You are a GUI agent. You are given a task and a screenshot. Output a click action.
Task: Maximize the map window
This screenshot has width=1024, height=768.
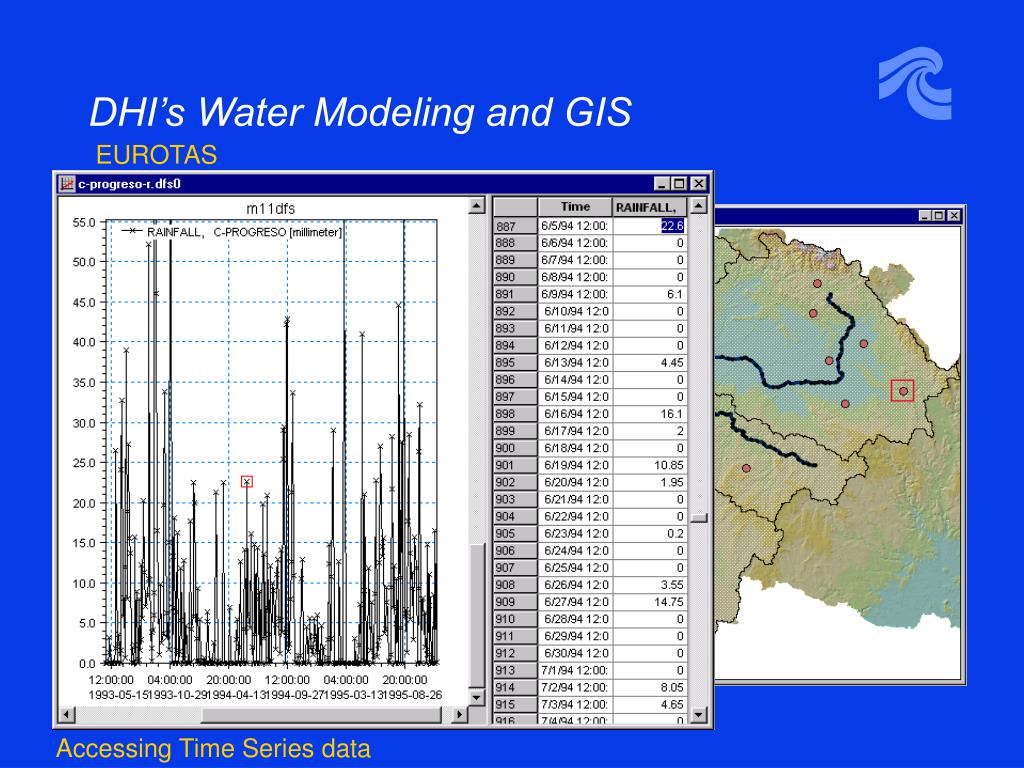tap(938, 216)
